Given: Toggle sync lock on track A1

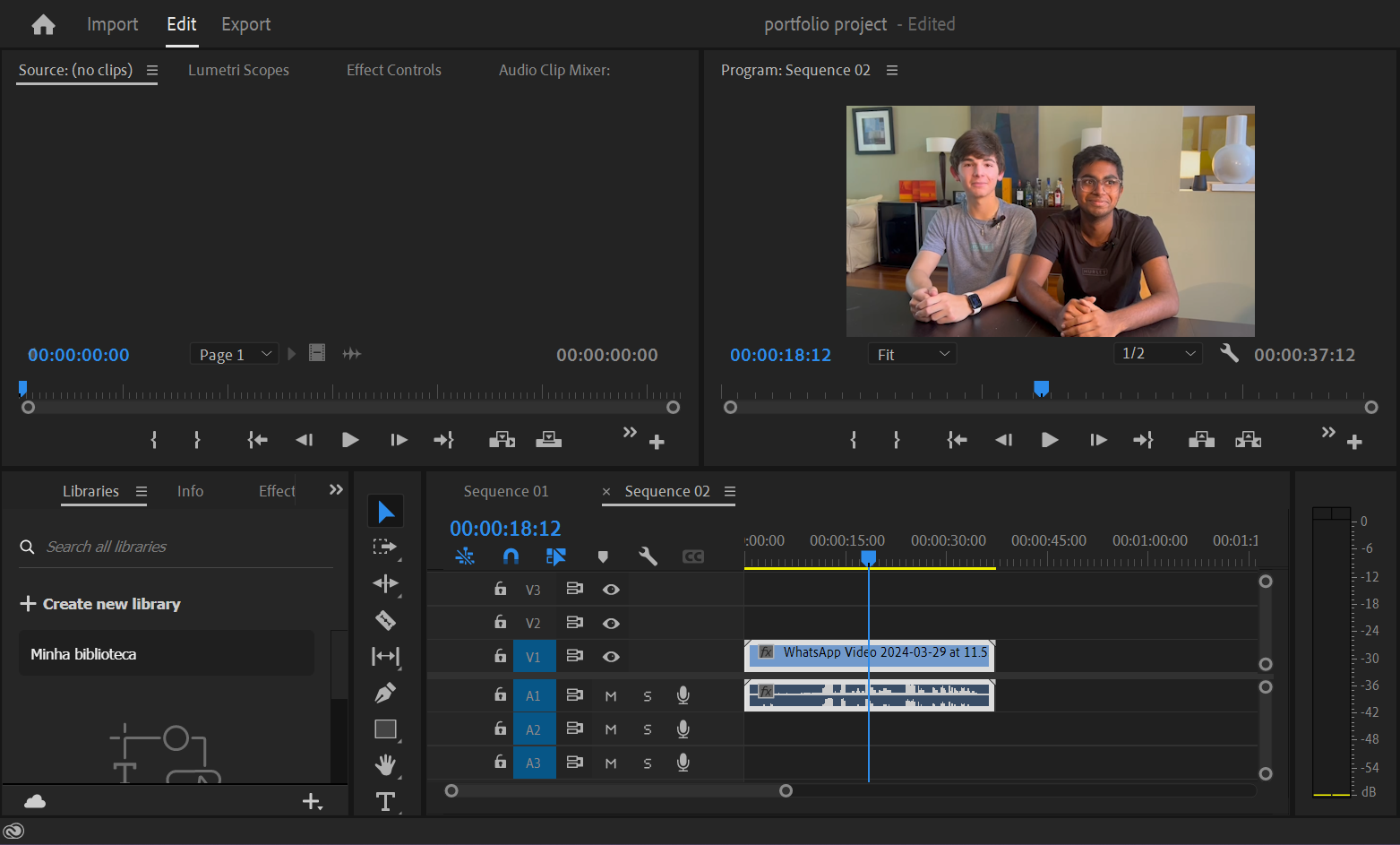Looking at the screenshot, I should tap(574, 695).
